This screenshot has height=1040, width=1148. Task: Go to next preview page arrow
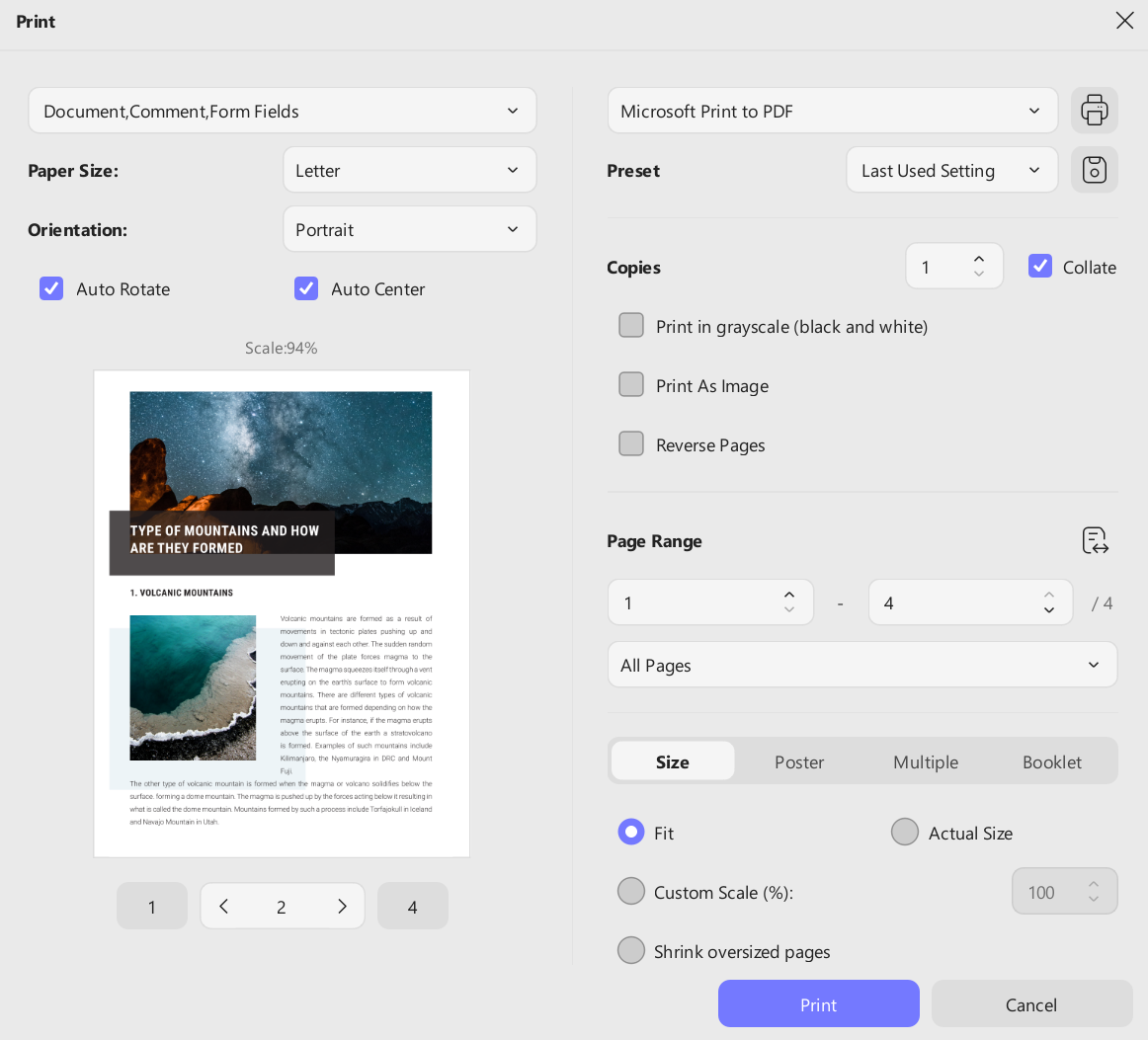coord(342,906)
